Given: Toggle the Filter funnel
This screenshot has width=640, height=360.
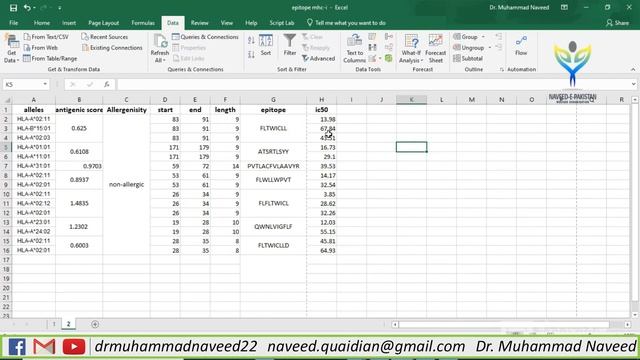Looking at the screenshot, I should tap(290, 45).
